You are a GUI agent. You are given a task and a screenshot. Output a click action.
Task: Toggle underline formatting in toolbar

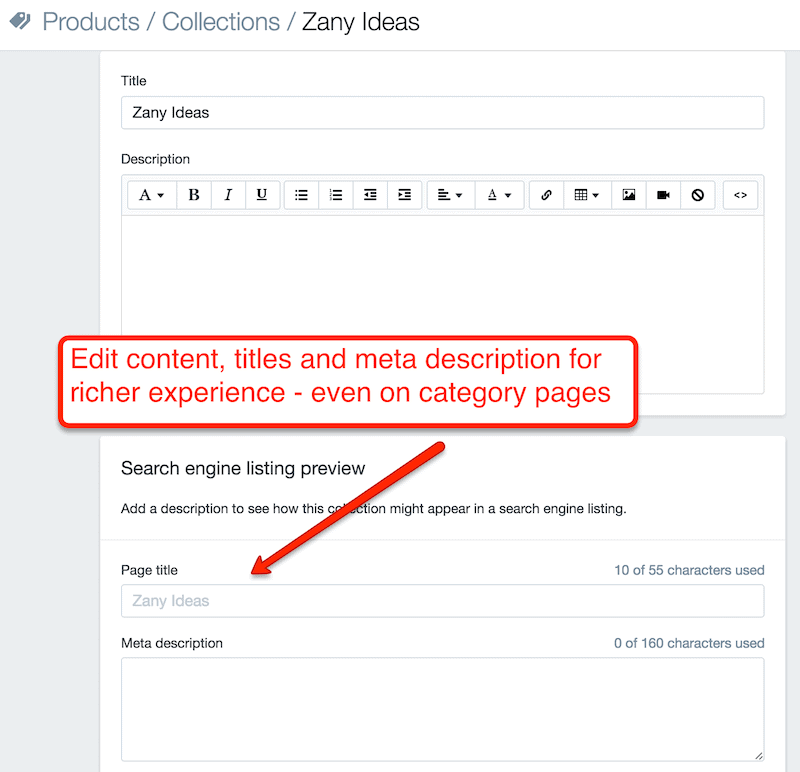coord(262,195)
